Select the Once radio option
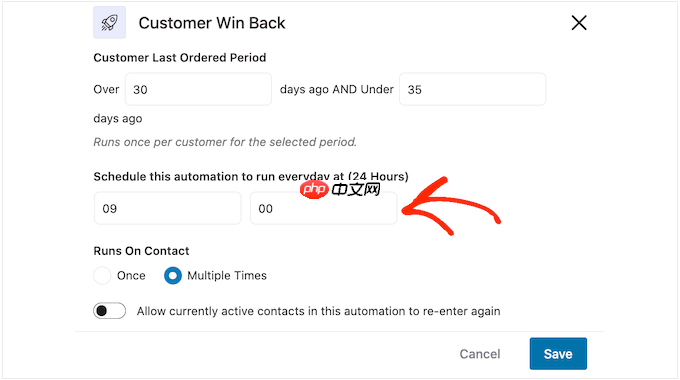The image size is (680, 380). 102,275
